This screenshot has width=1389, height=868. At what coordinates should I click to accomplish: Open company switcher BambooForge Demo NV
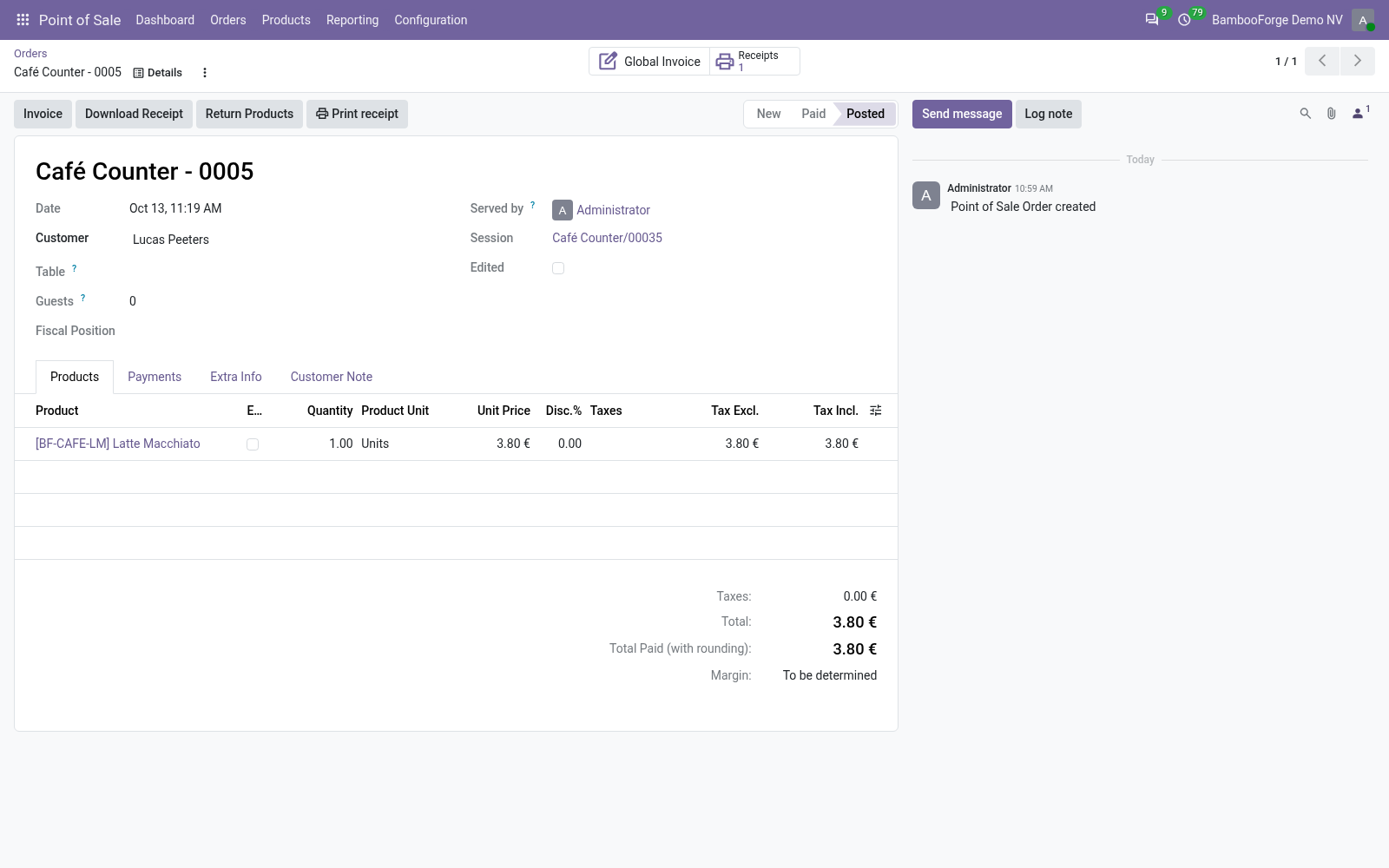[1277, 20]
